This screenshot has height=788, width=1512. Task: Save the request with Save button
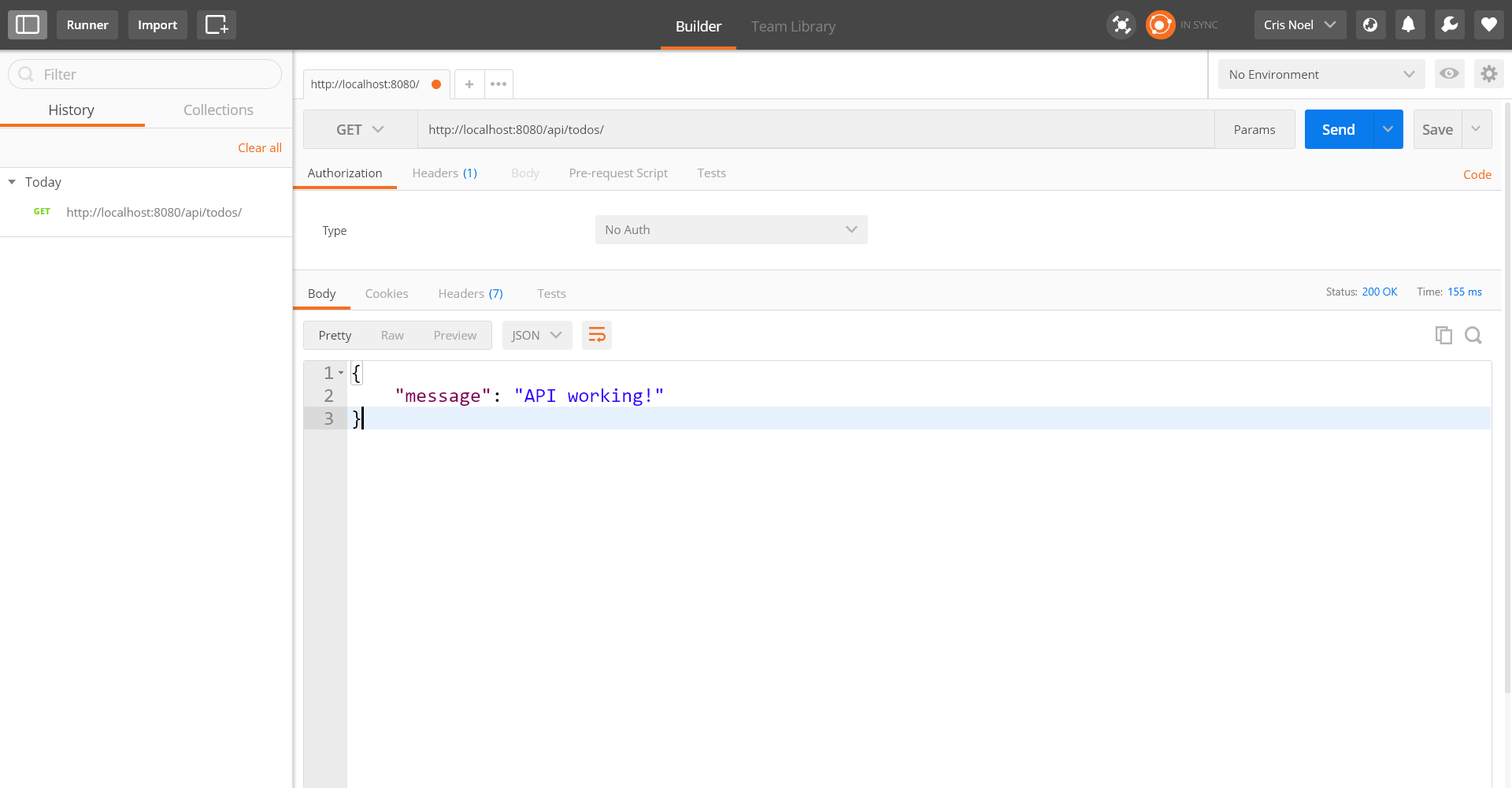[x=1438, y=129]
